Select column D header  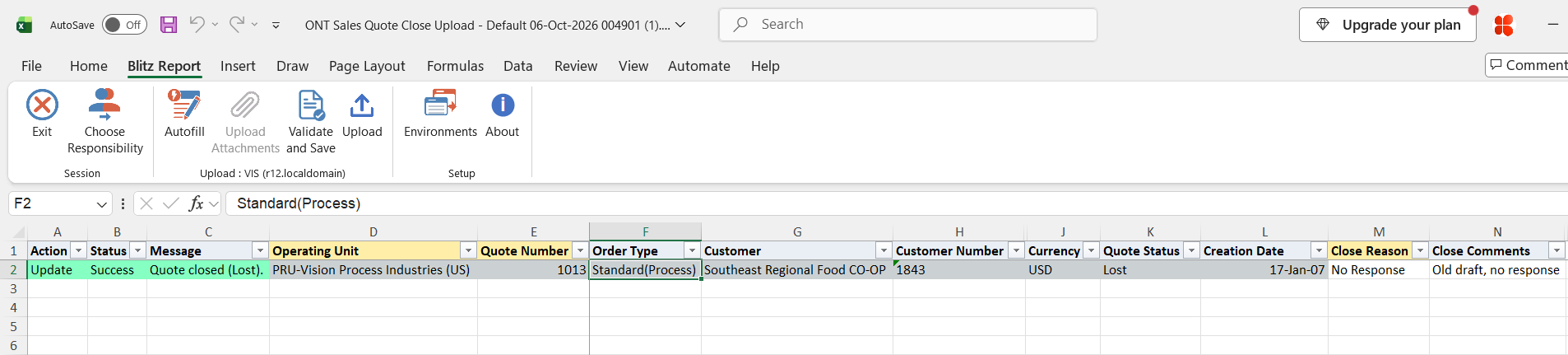[x=373, y=232]
